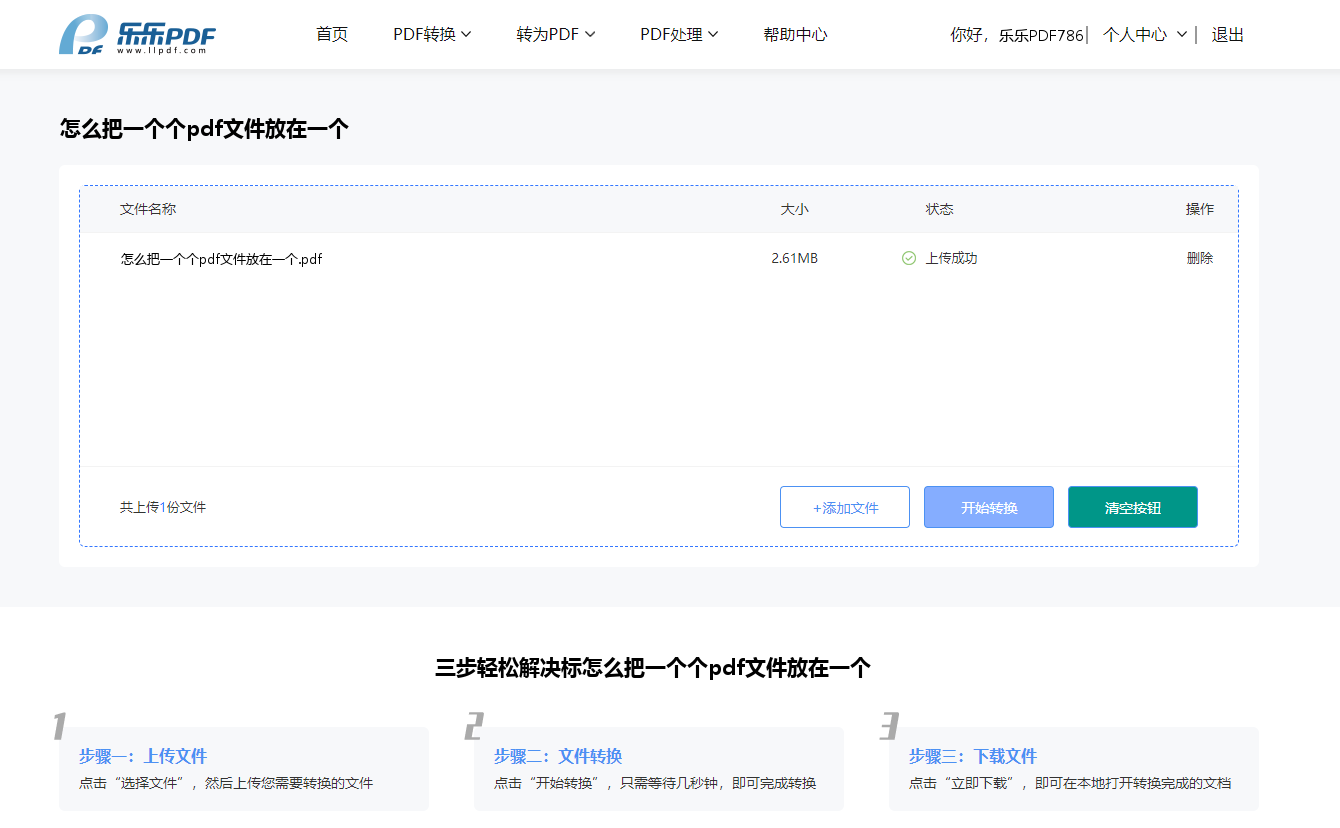Click the step 2 number icon
1340x828 pixels.
(474, 726)
